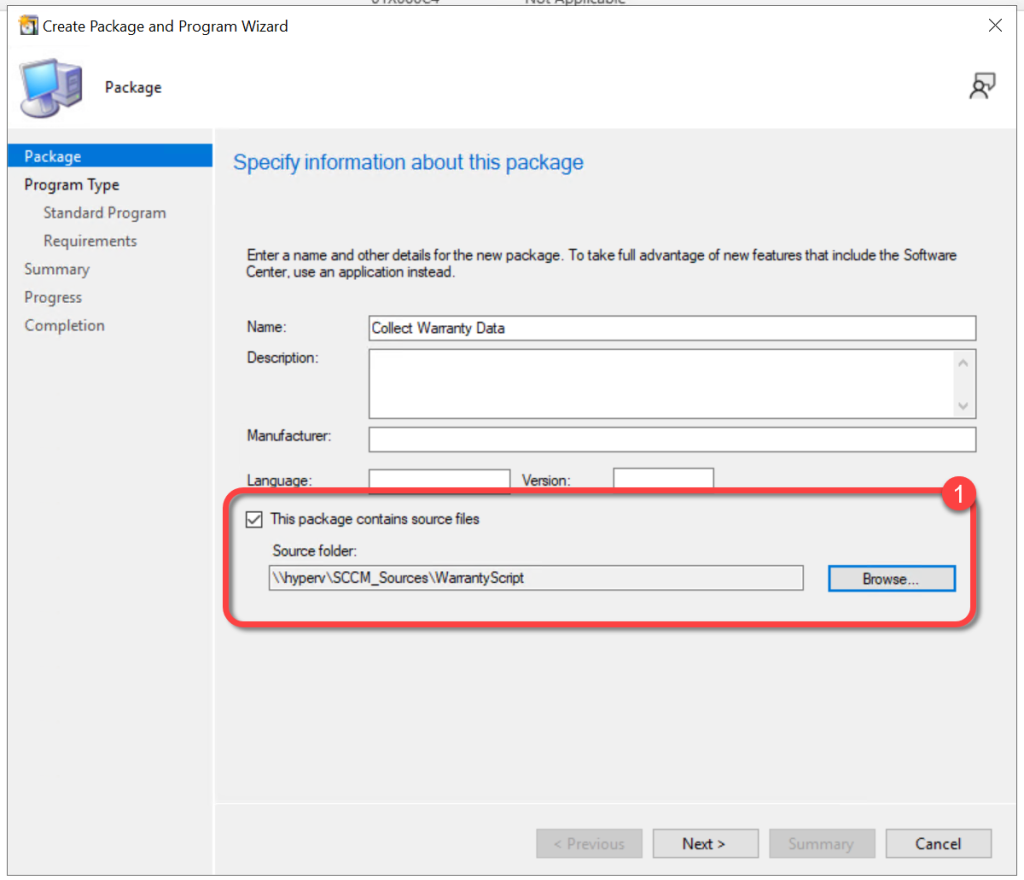Cancel the wizard
This screenshot has height=880, width=1024.
click(x=938, y=844)
